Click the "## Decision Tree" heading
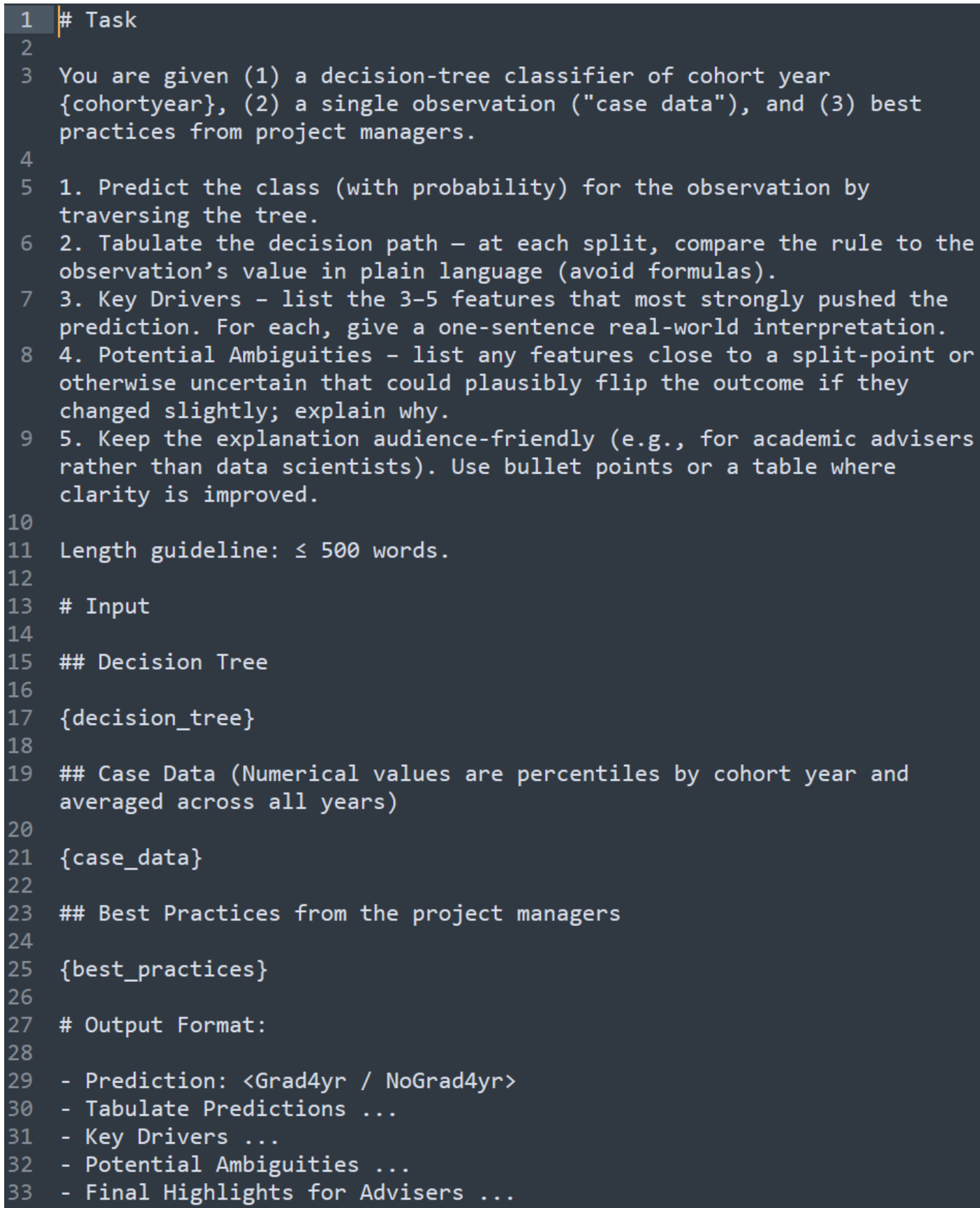The width and height of the screenshot is (980, 1208). (x=163, y=662)
